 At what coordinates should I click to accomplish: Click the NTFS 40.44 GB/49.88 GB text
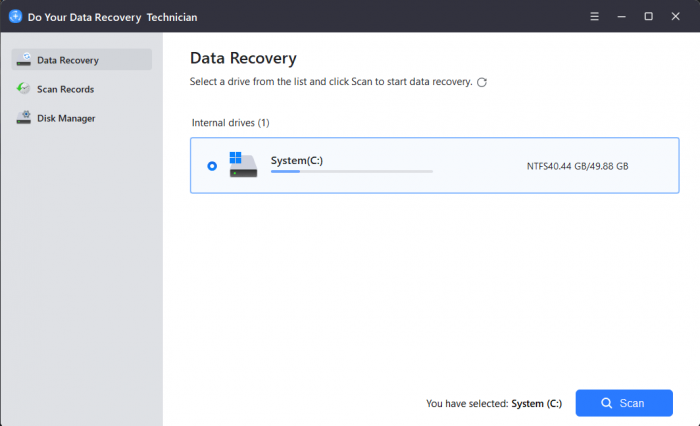pos(577,166)
